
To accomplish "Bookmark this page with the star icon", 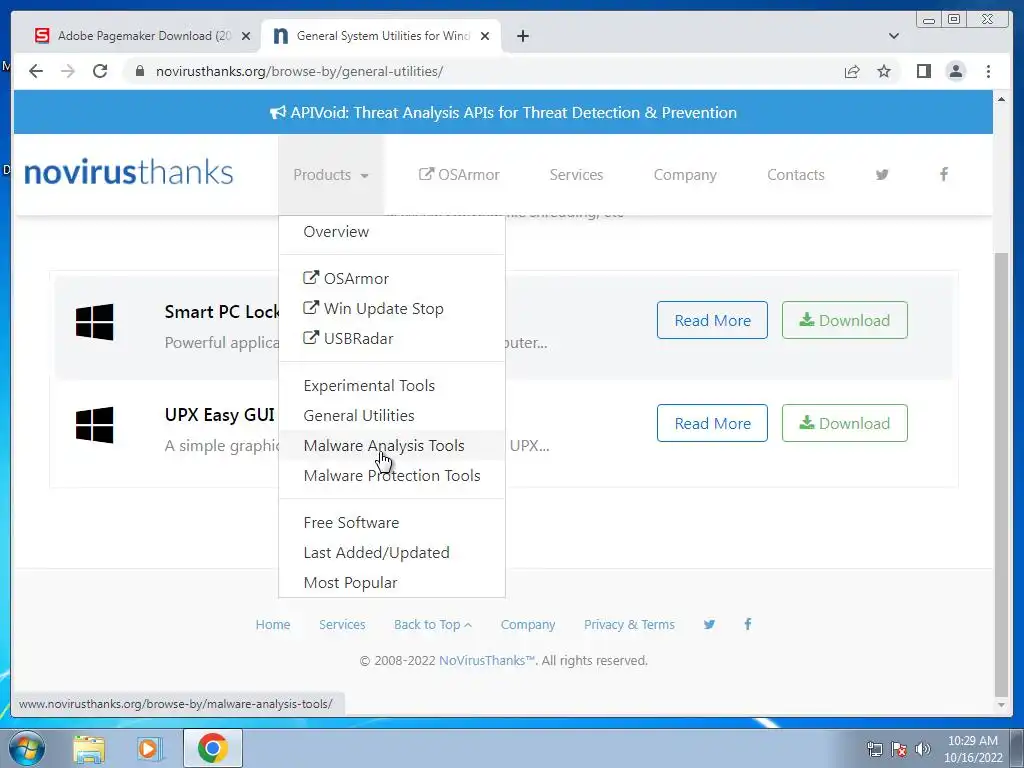I will (884, 71).
